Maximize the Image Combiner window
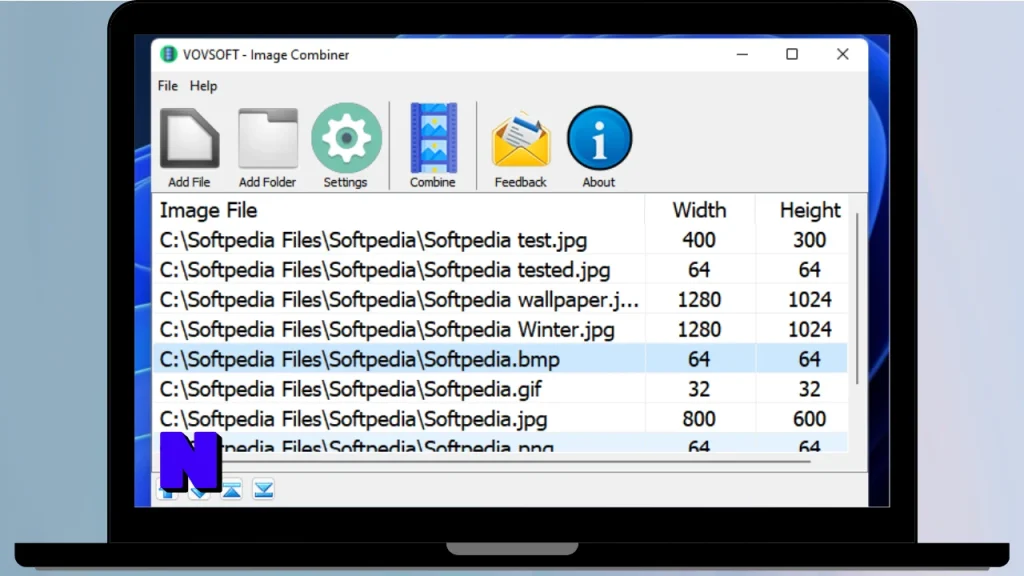The image size is (1024, 576). click(792, 54)
